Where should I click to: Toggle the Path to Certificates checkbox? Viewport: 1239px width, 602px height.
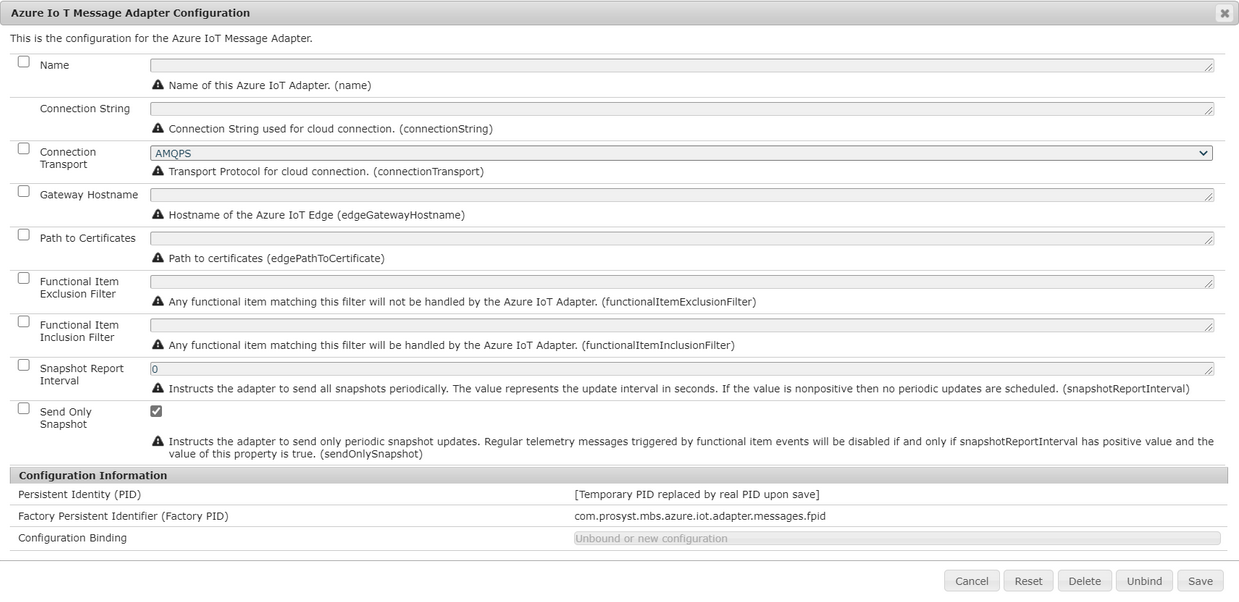(x=23, y=234)
